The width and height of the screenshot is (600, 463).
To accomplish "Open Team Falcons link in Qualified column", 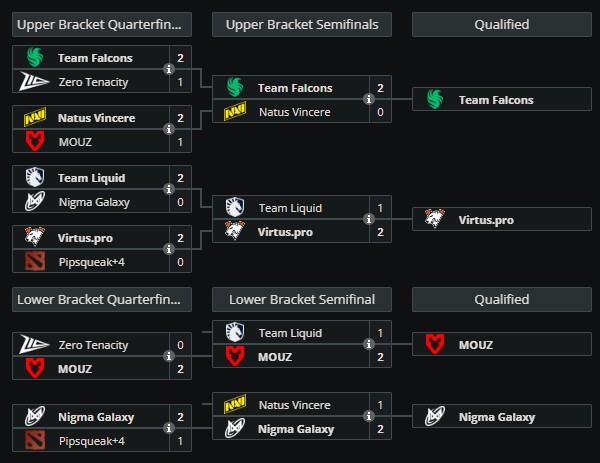I will click(496, 100).
